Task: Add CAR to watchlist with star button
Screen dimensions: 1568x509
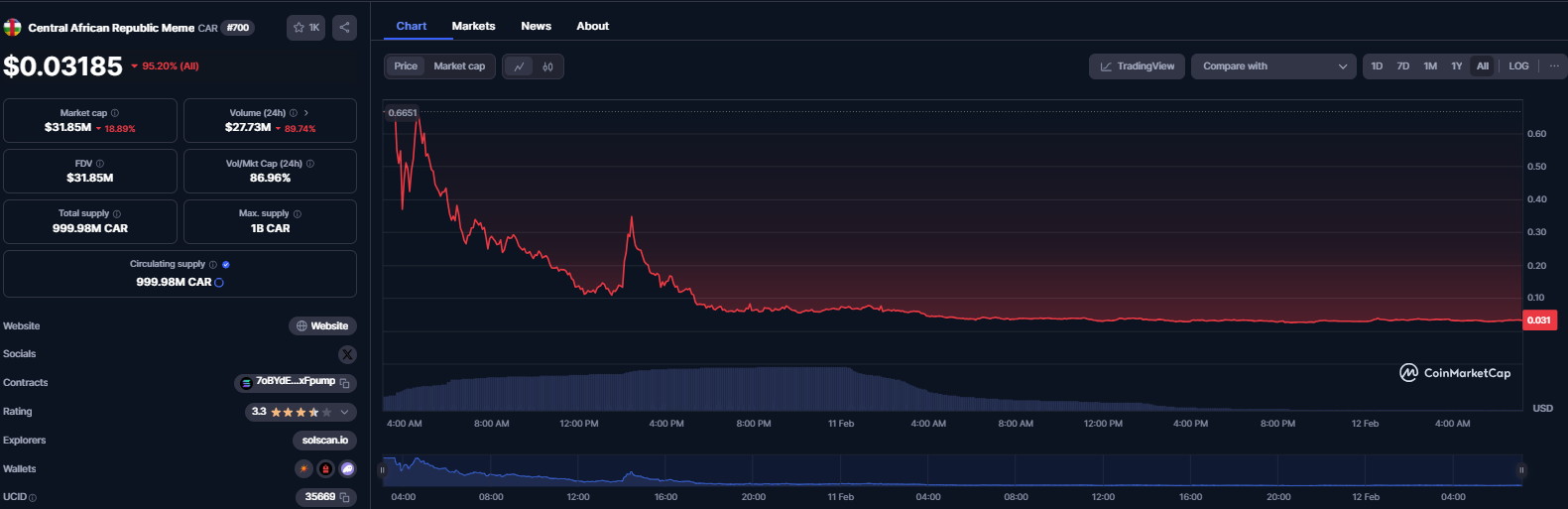Action: 305,28
